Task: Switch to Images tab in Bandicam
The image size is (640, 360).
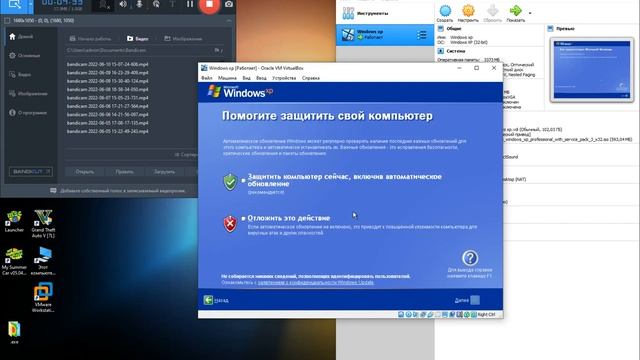Action: tap(183, 39)
